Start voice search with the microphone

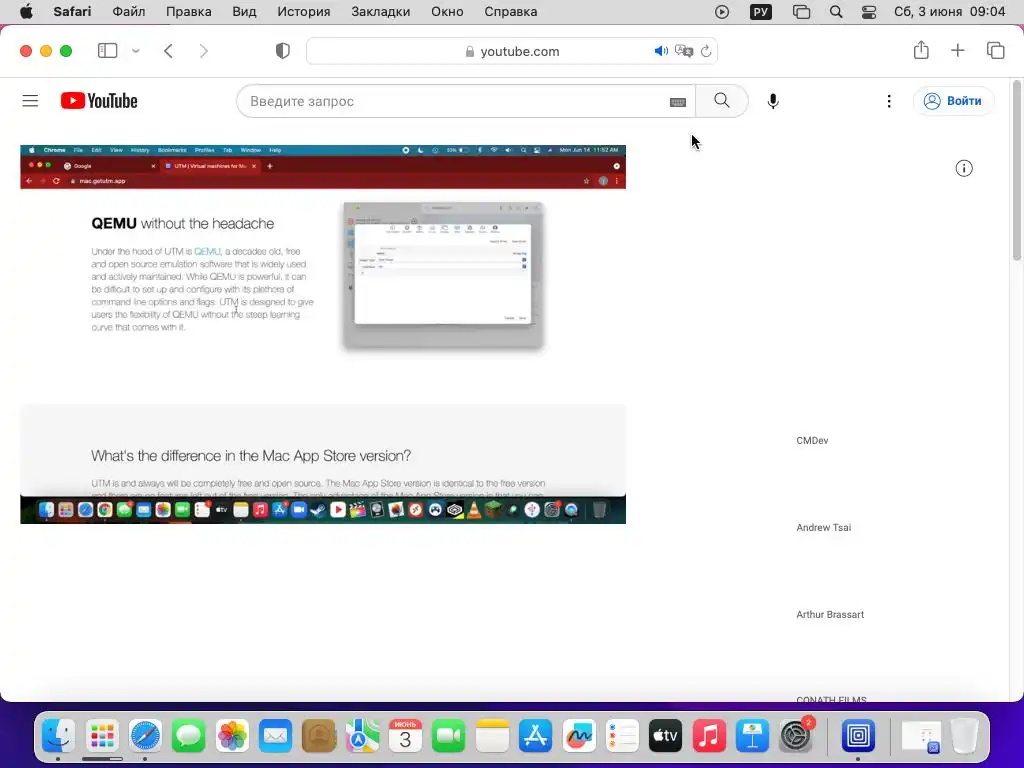773,101
